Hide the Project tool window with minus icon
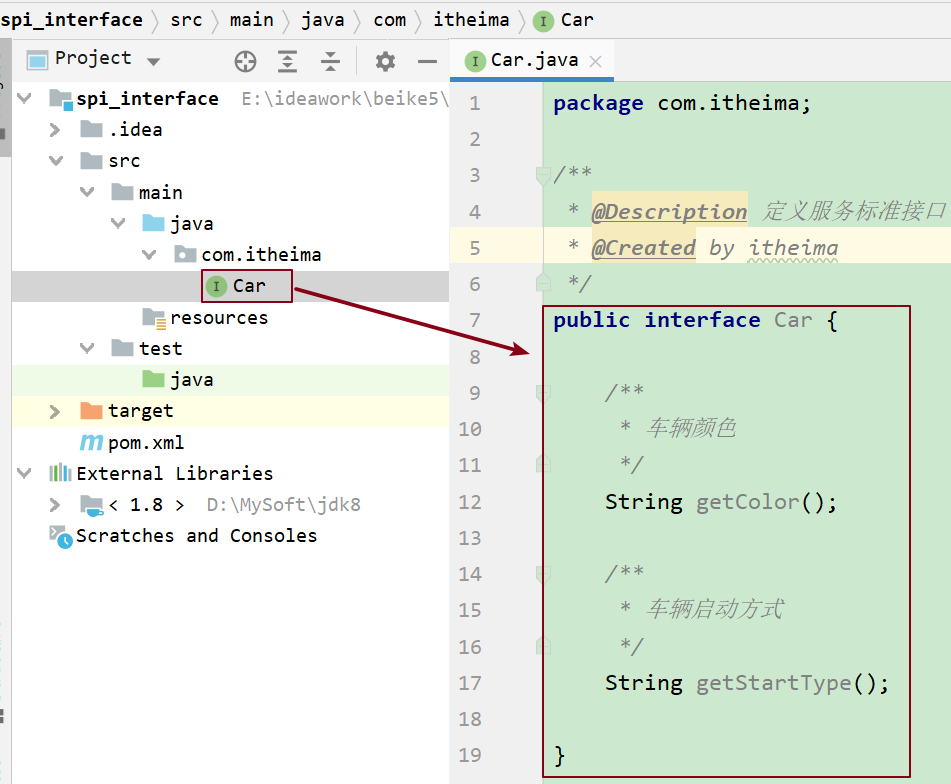The width and height of the screenshot is (951, 784). [427, 62]
